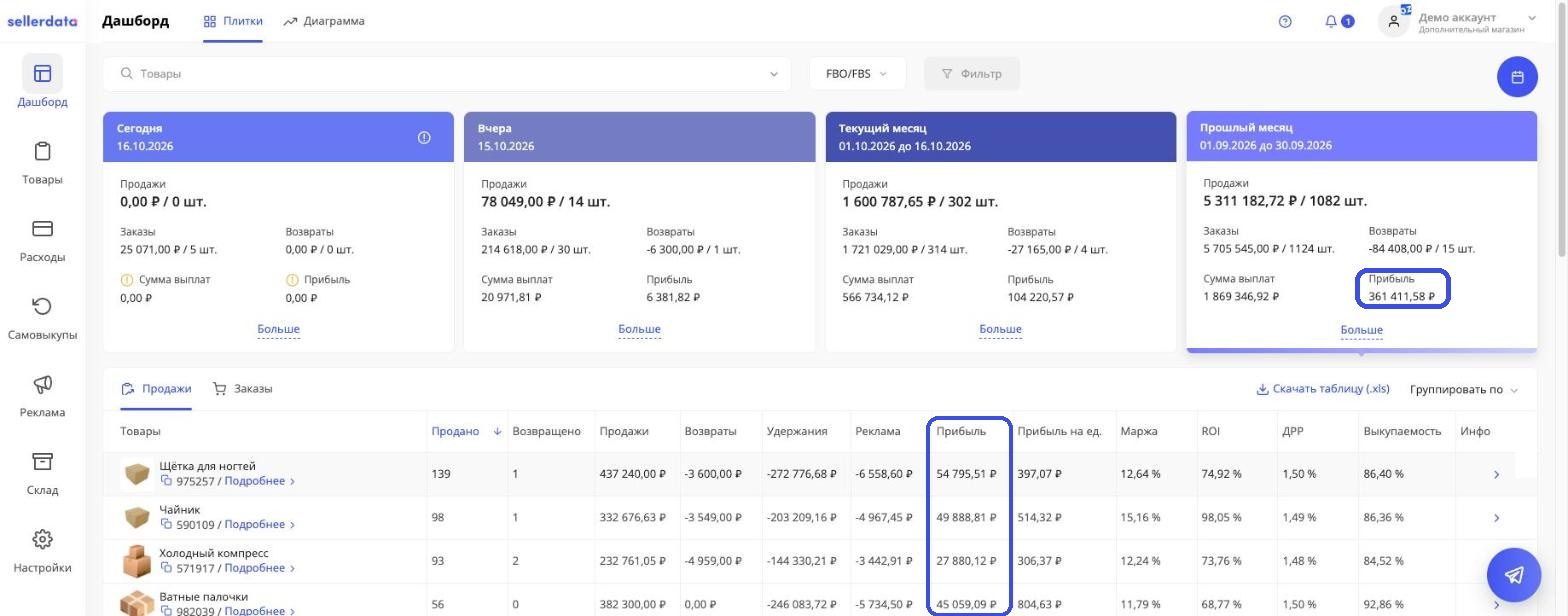Click the Возвращено column header
1568x616 pixels.
coord(546,431)
